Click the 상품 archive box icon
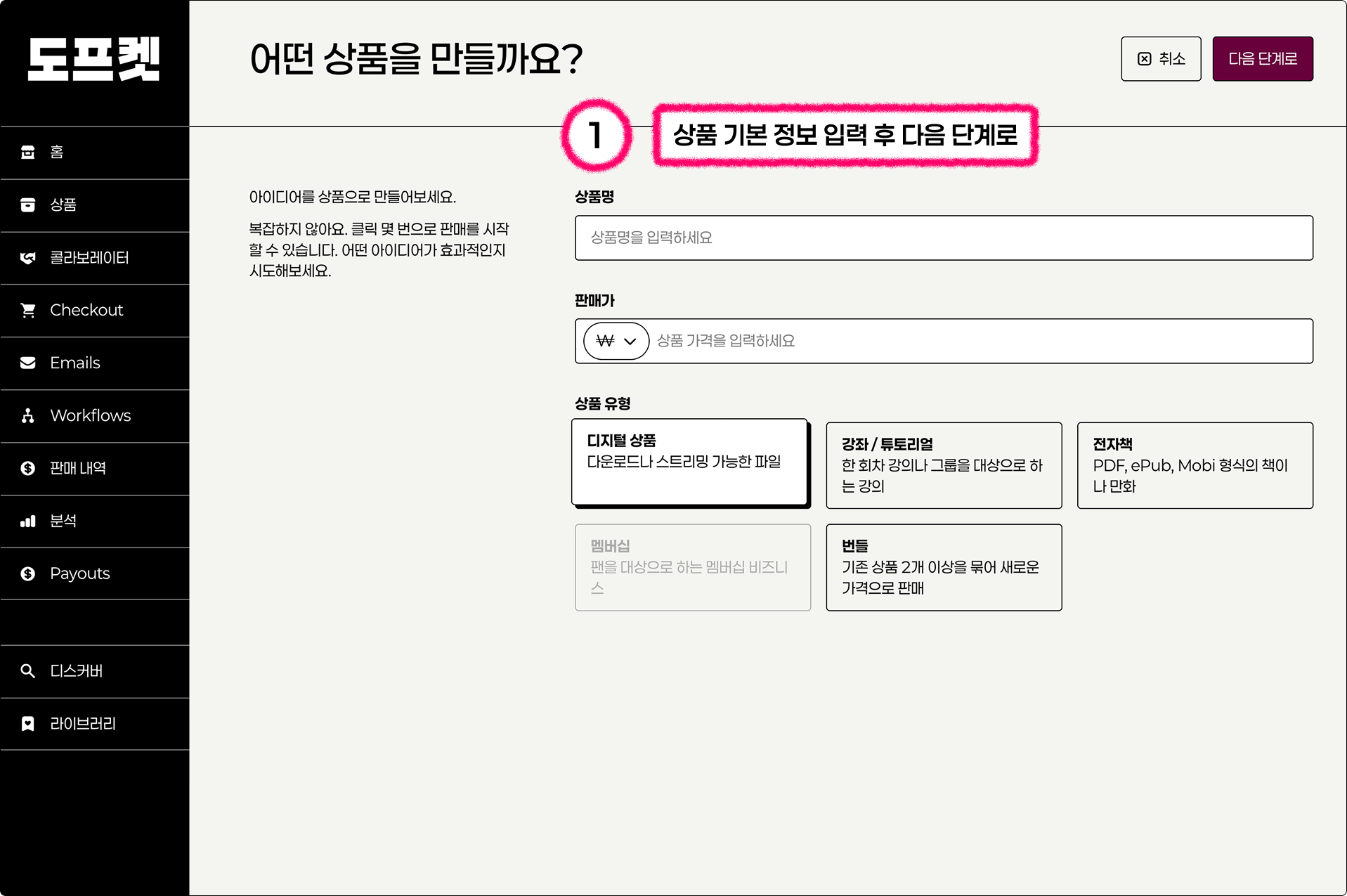Viewport: 1347px width, 896px height. coord(28,205)
